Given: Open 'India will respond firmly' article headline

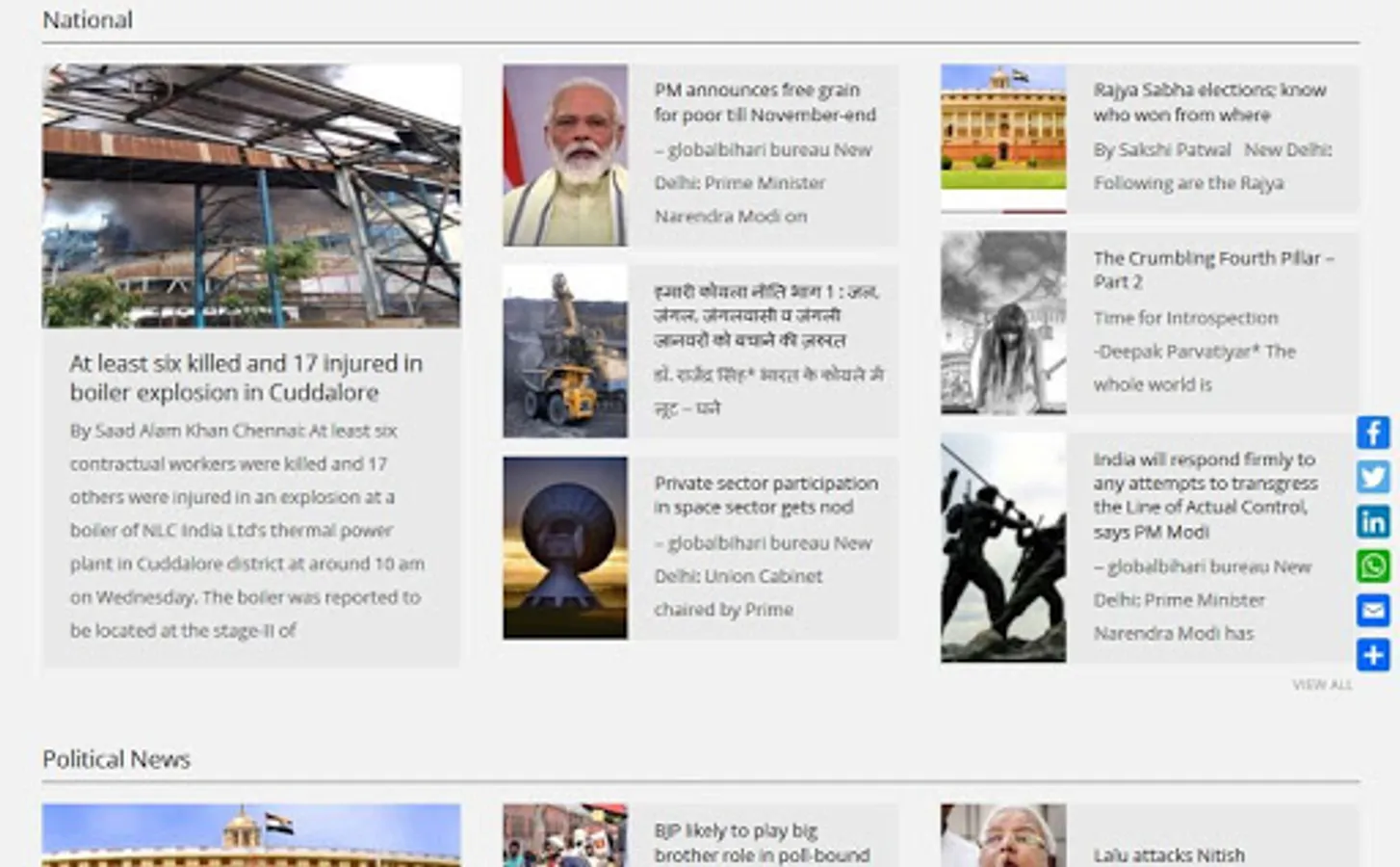Looking at the screenshot, I should click(1206, 495).
